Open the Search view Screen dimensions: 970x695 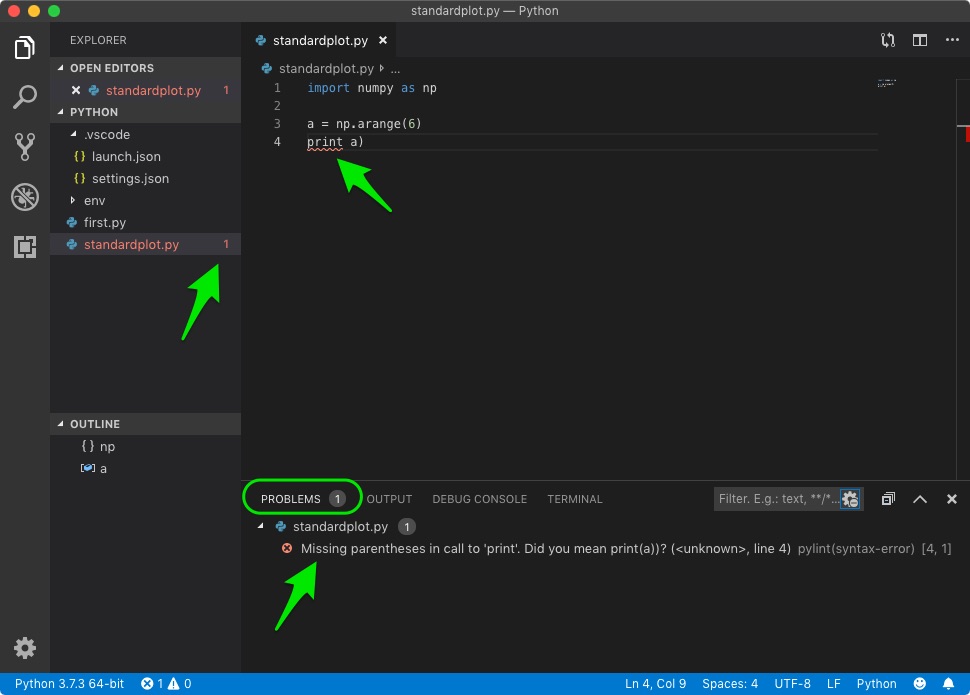pyautogui.click(x=24, y=97)
